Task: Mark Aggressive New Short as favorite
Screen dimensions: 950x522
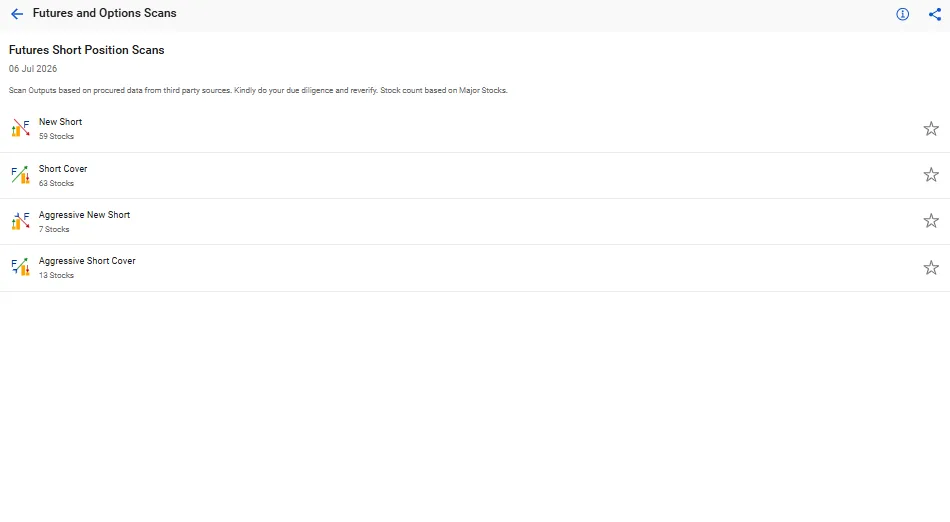Action: point(931,220)
